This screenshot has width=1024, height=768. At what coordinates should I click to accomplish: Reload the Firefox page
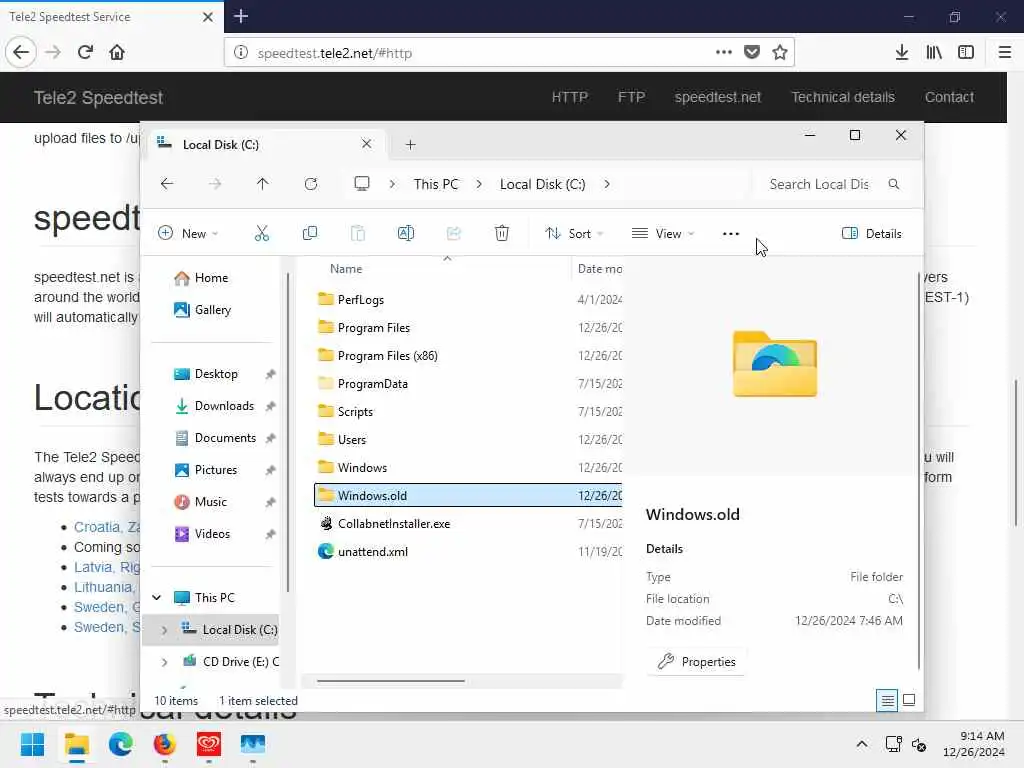[85, 52]
